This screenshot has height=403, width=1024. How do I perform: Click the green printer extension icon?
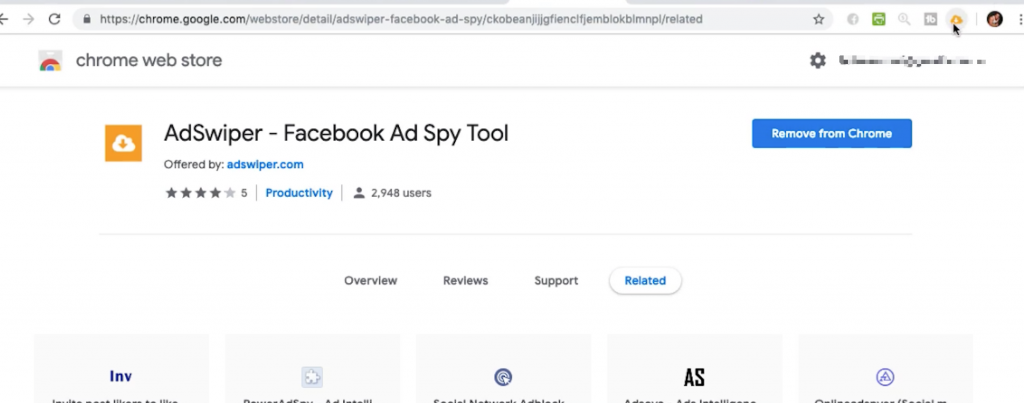point(878,20)
